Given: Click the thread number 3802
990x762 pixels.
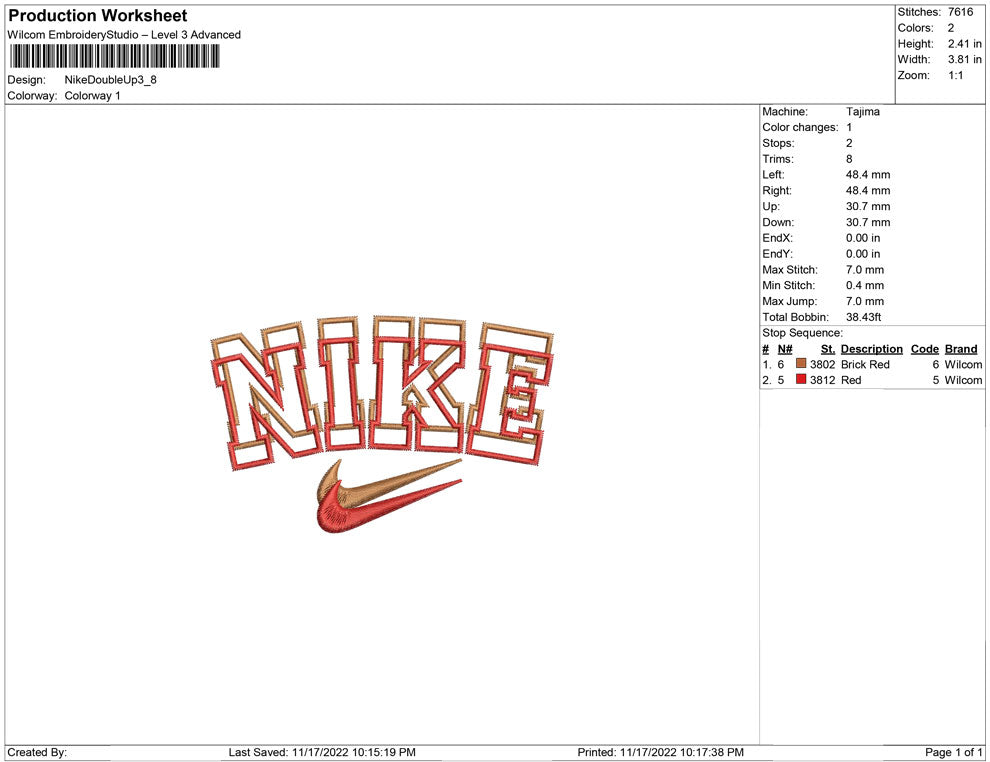Looking at the screenshot, I should click(x=823, y=364).
